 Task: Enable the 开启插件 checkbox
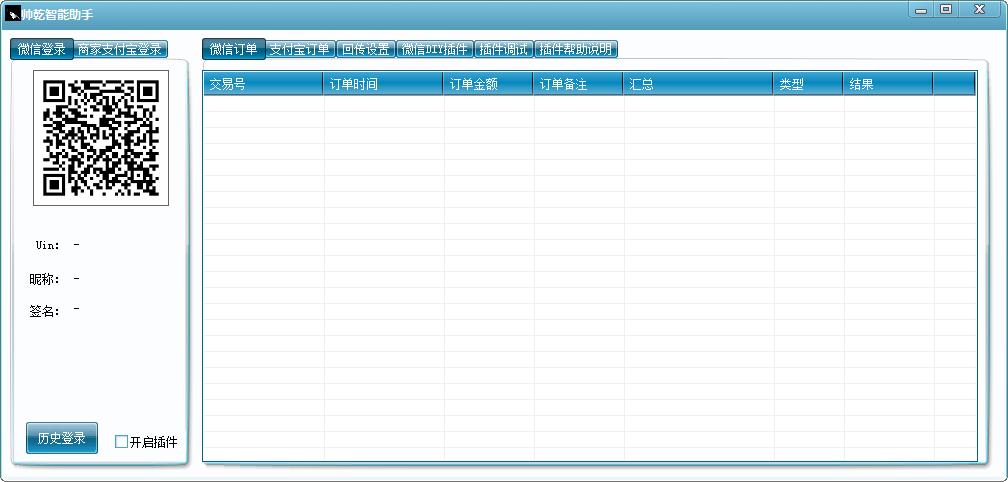[121, 442]
